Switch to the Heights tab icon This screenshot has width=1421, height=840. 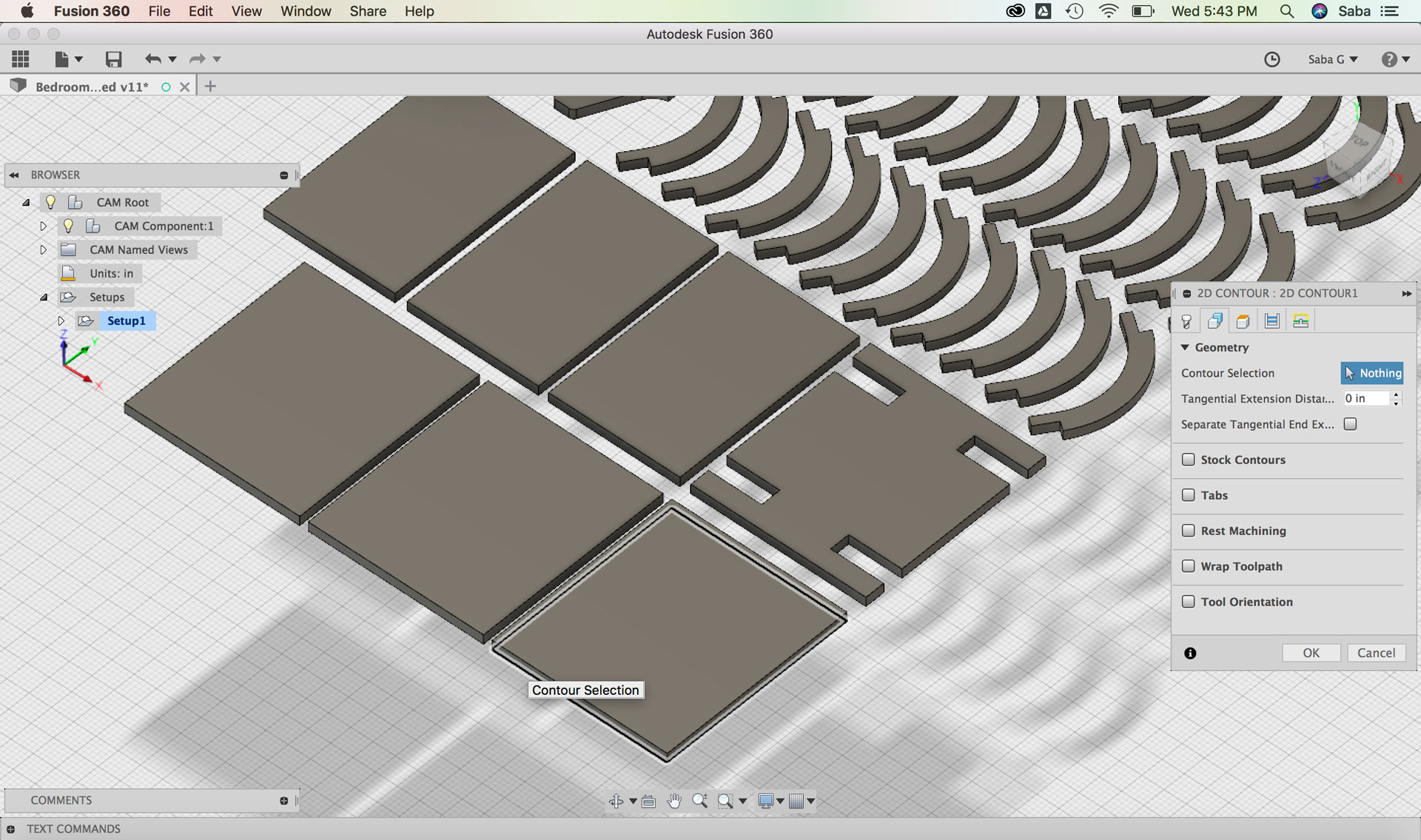1243,321
